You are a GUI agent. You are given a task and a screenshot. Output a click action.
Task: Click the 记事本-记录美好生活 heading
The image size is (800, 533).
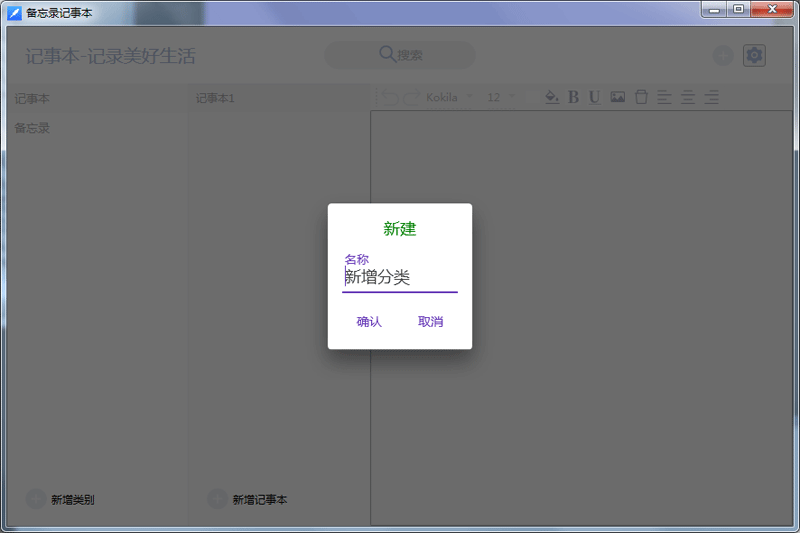(x=110, y=56)
